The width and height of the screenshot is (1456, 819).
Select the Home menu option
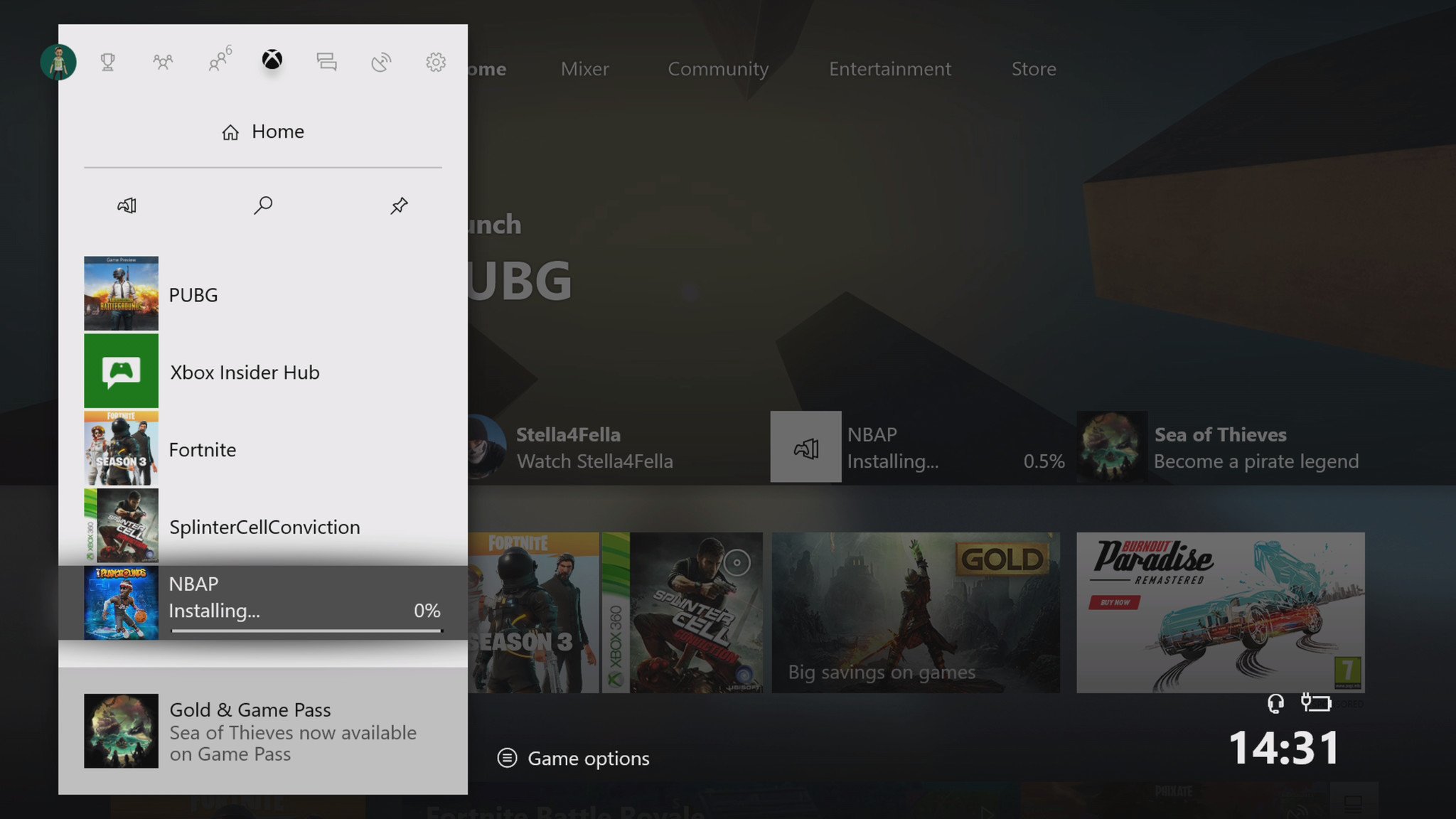click(x=262, y=131)
